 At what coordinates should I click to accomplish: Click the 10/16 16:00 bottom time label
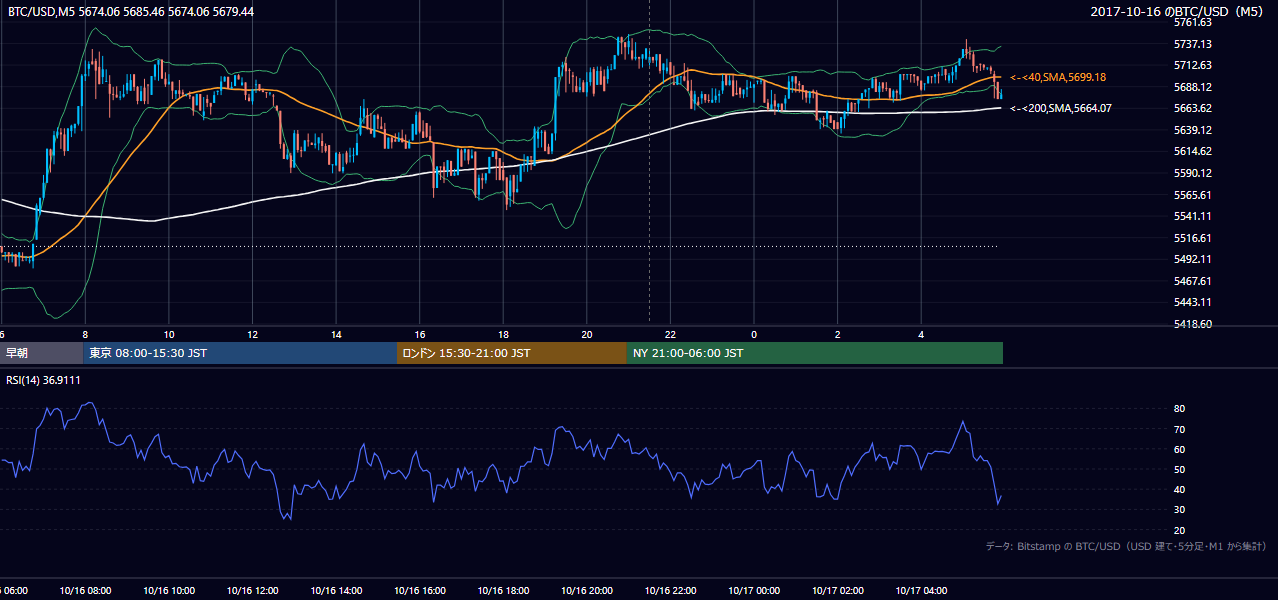coord(420,591)
